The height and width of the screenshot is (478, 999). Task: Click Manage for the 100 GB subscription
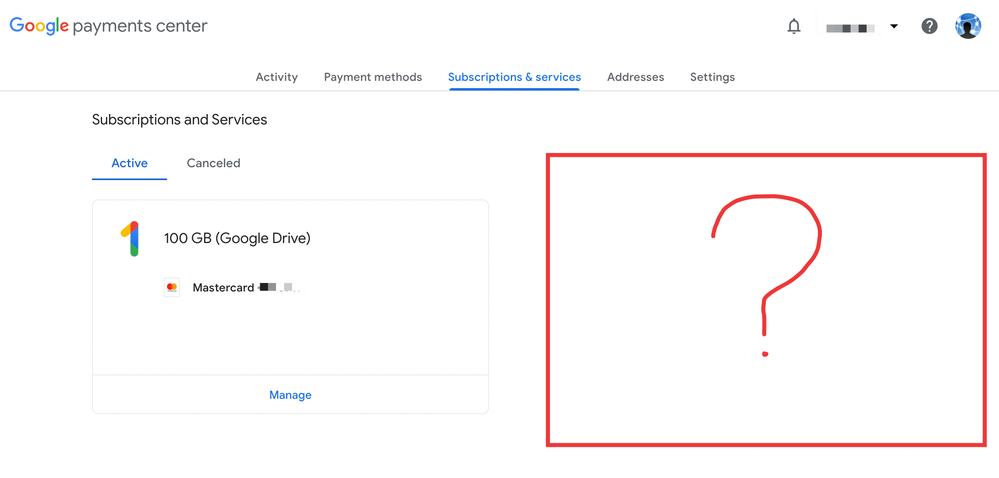(290, 395)
